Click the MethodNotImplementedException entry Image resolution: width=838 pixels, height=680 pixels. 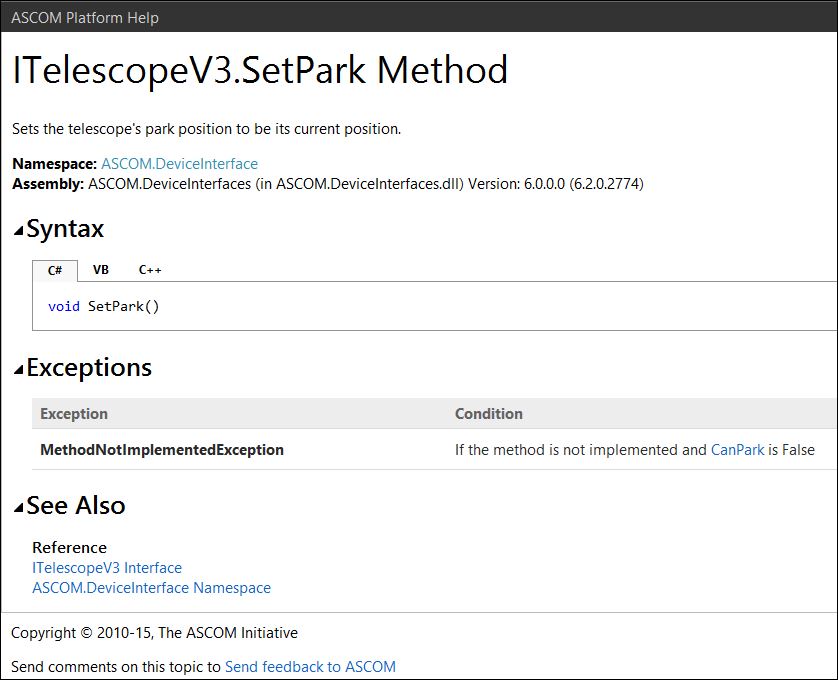pyautogui.click(x=162, y=450)
